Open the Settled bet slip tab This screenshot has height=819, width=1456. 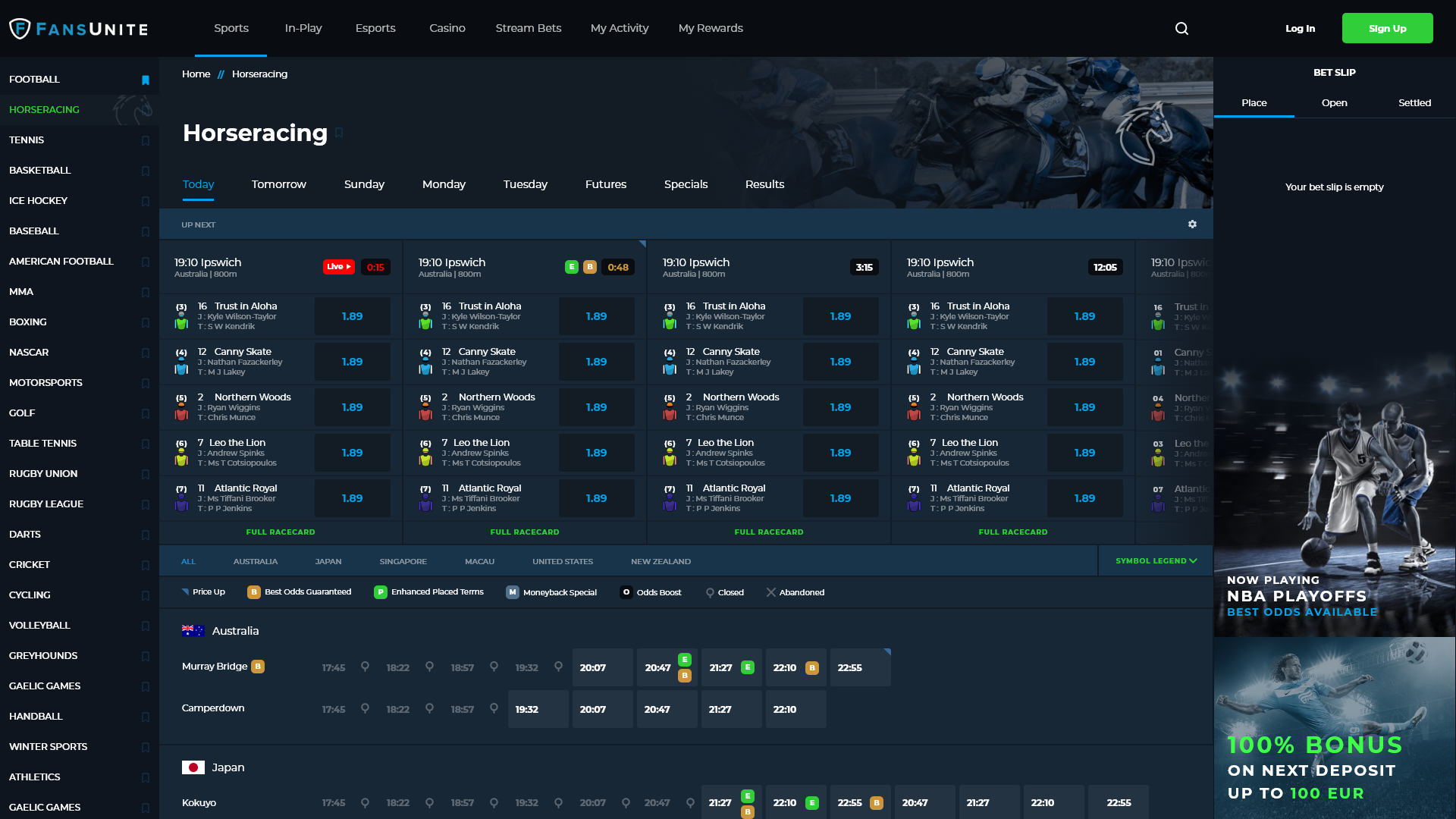click(x=1414, y=103)
